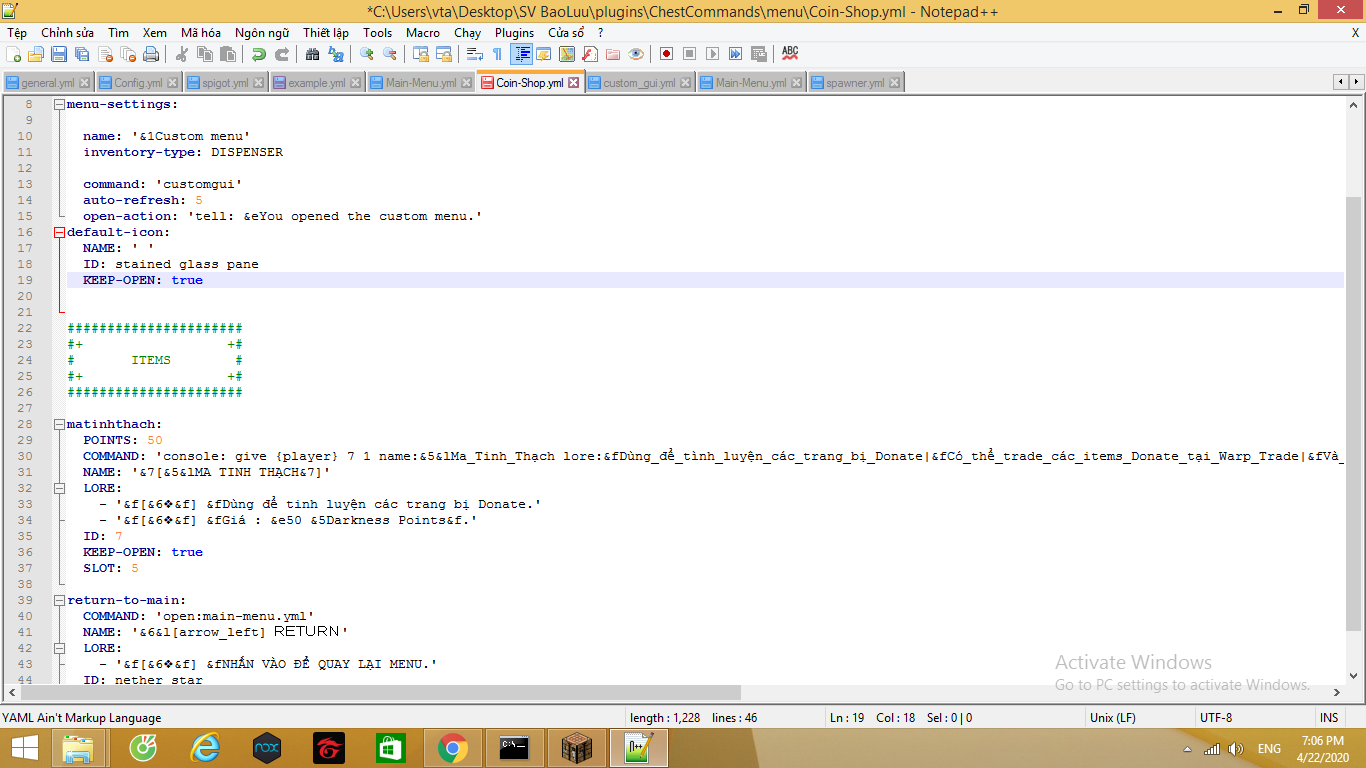
Task: Toggle file monitoring eye icon
Action: tap(635, 54)
